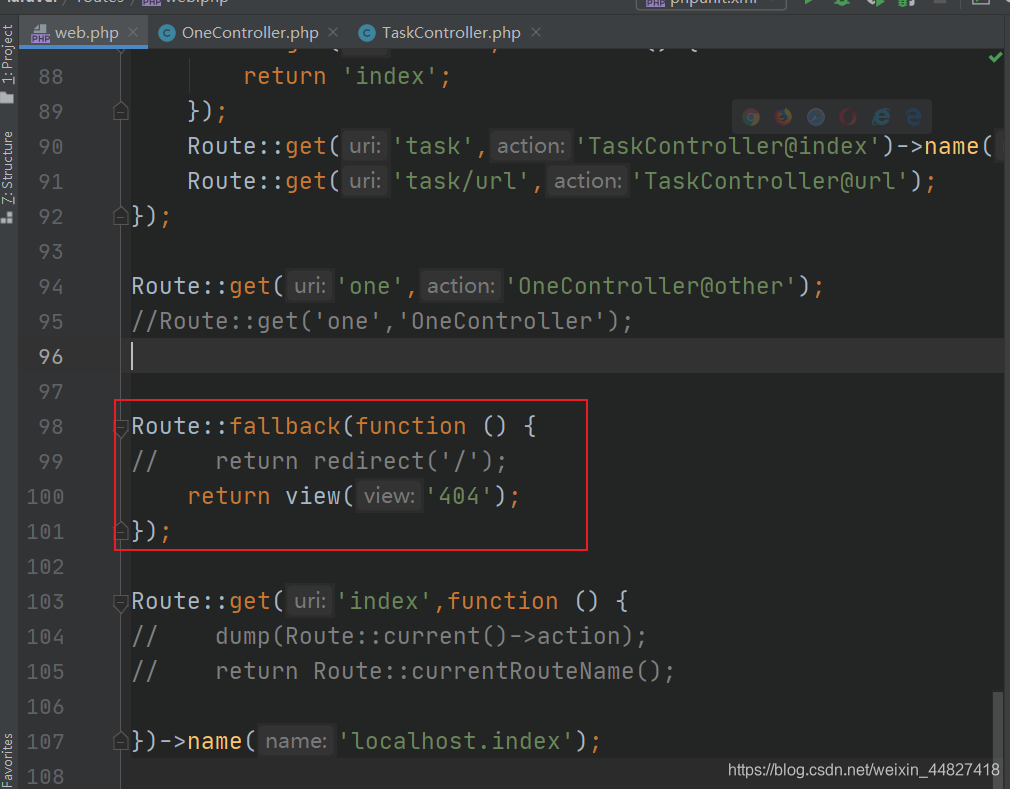
Task: Click the view function call on line 100
Action: pos(312,496)
